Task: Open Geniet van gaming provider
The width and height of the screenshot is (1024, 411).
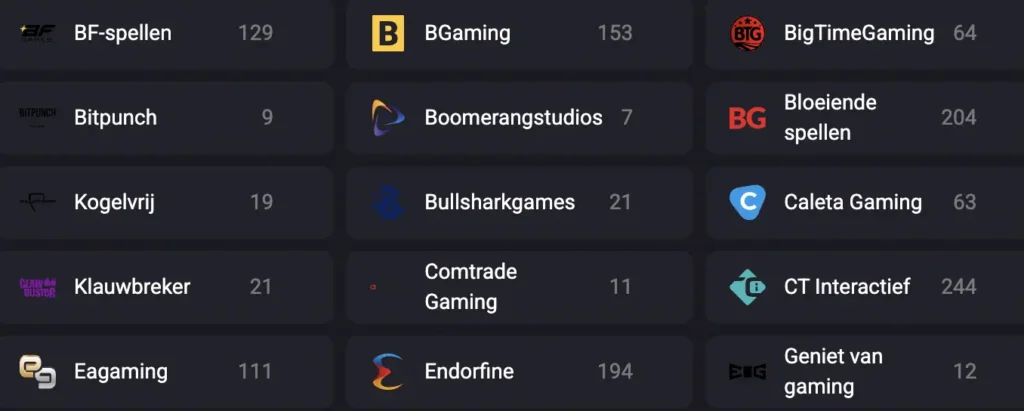Action: click(833, 371)
